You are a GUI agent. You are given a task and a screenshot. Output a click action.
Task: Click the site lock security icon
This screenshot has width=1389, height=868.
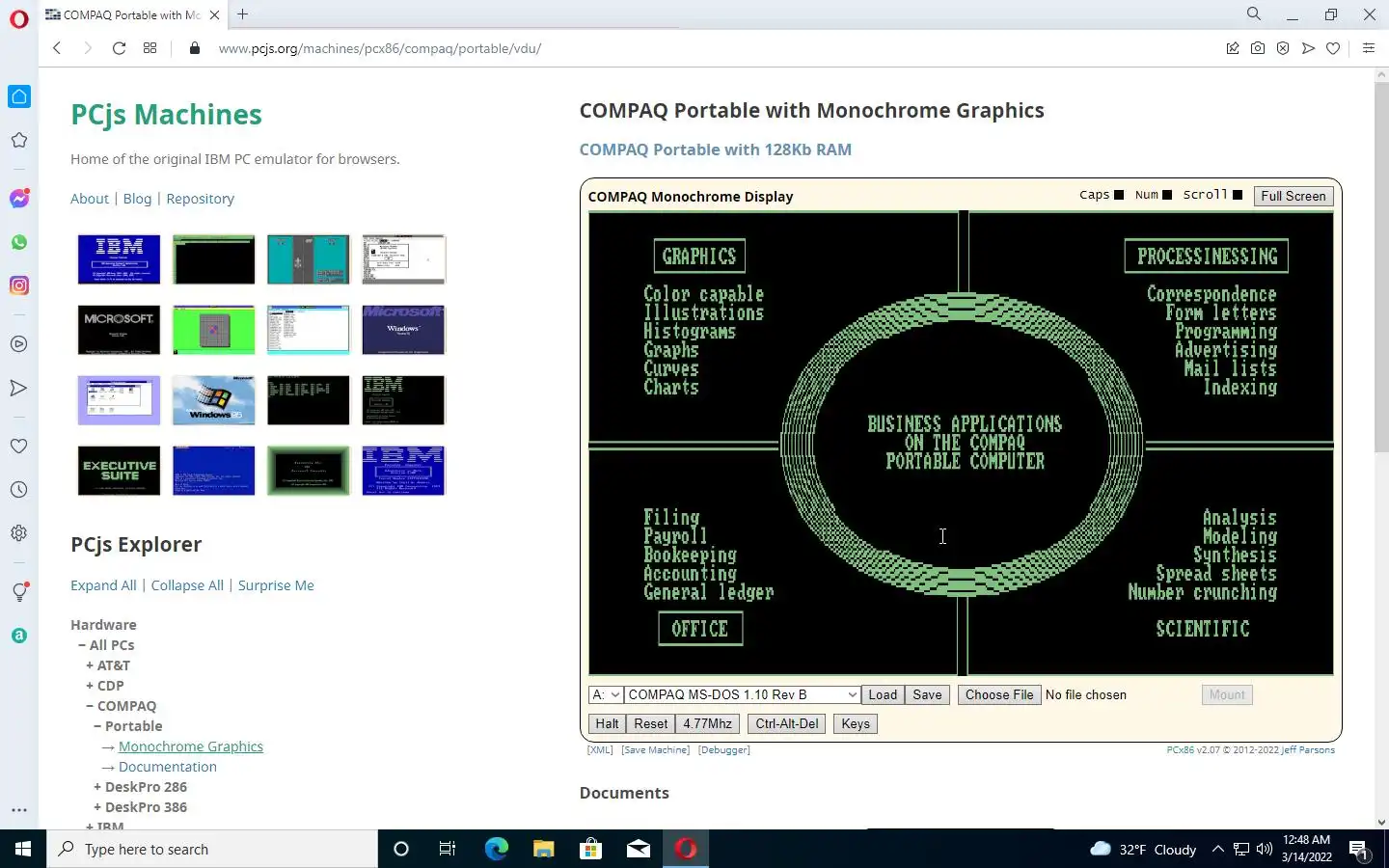(x=195, y=48)
